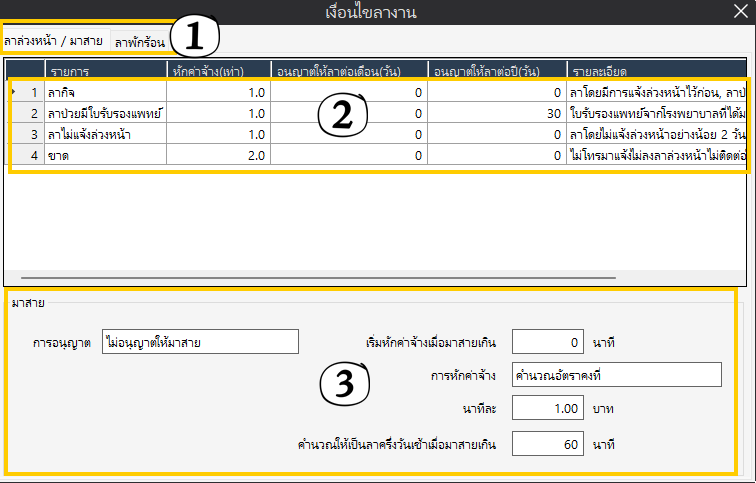Sort by the อนุญาตให้ลาต่อเดือน(วัน) column header
Viewport: 756px width, 483px height.
[x=348, y=70]
